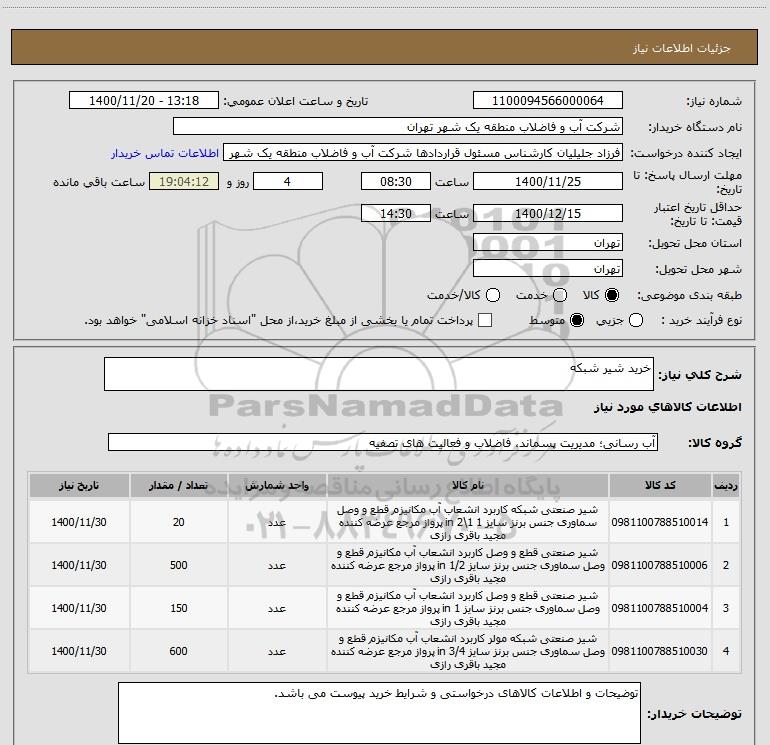770x745 pixels.
Task: Click response deadline date 1400/11/25
Action: [548, 182]
